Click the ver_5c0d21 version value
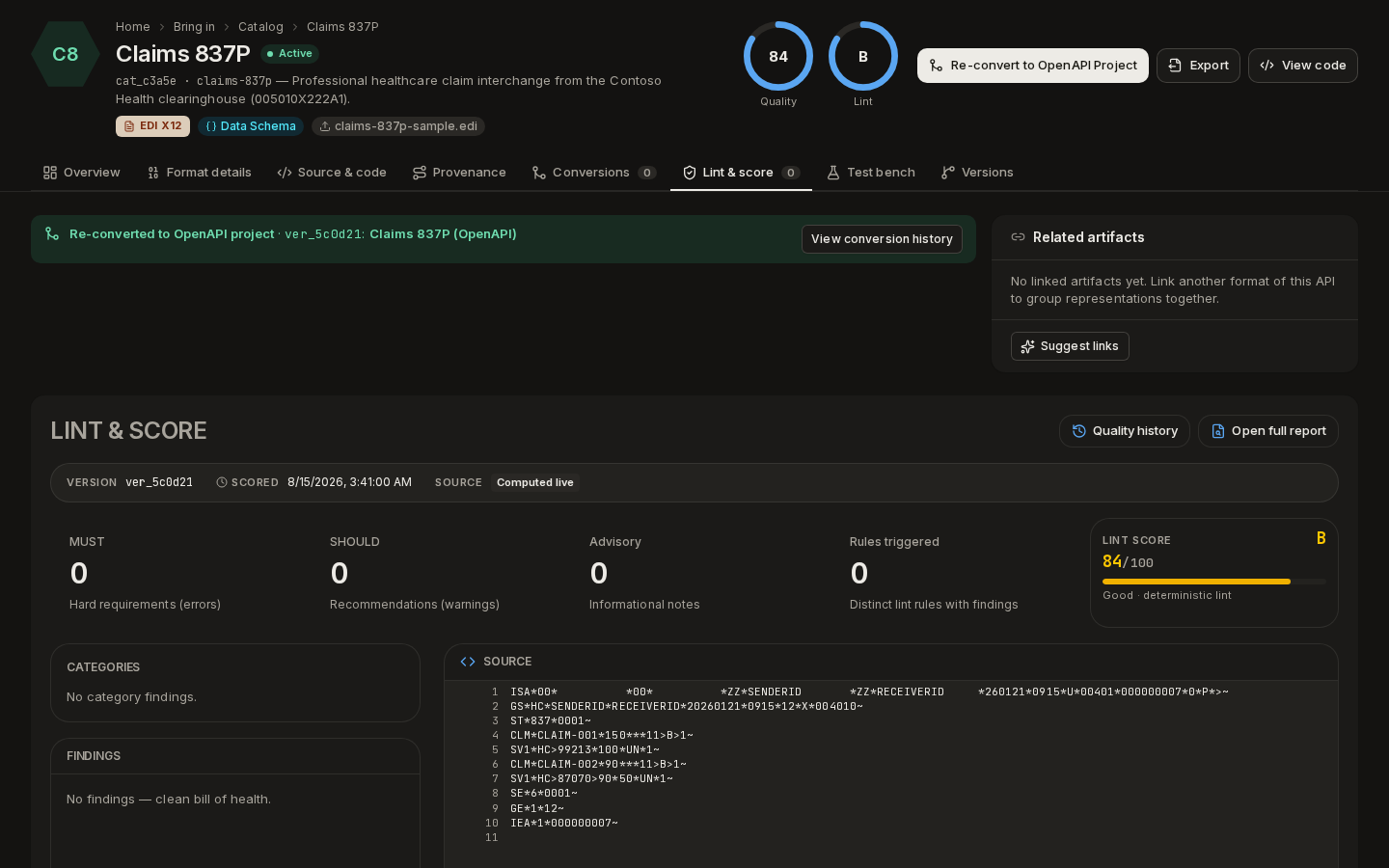Image resolution: width=1389 pixels, height=868 pixels. pos(159,482)
